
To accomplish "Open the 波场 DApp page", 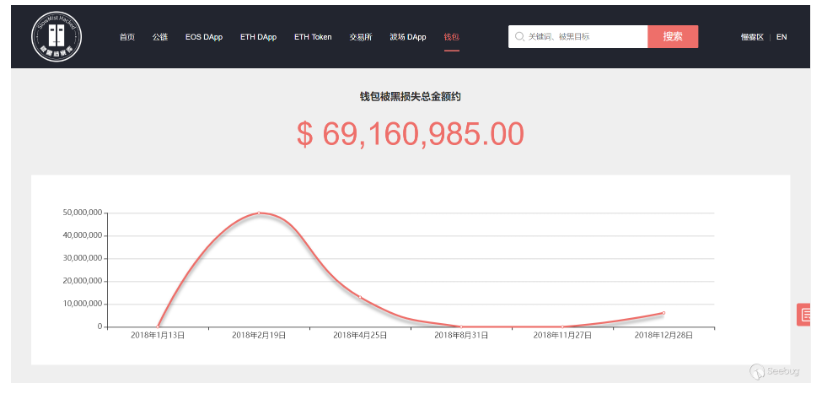I will [408, 37].
